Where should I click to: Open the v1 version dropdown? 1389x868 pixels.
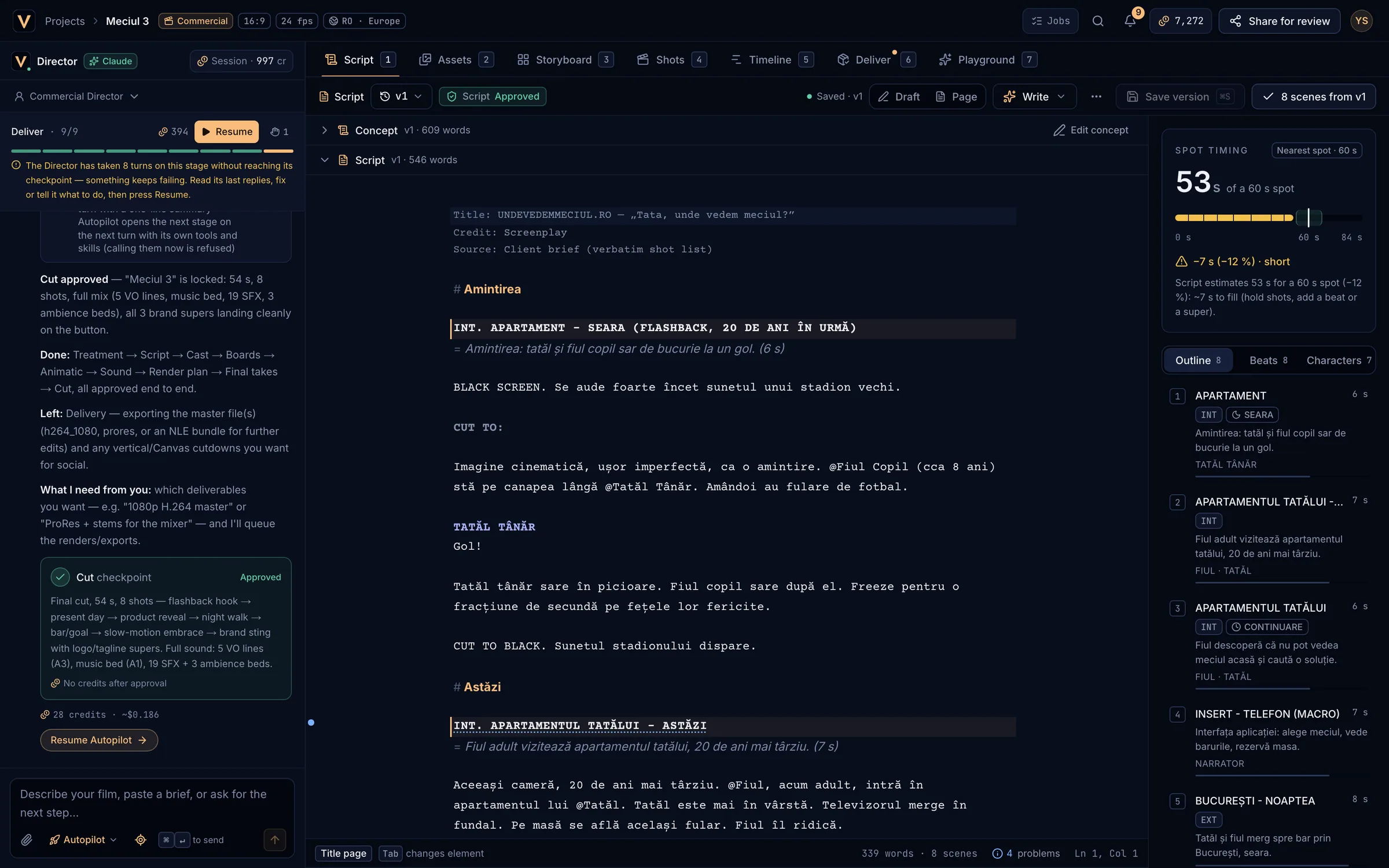click(401, 96)
